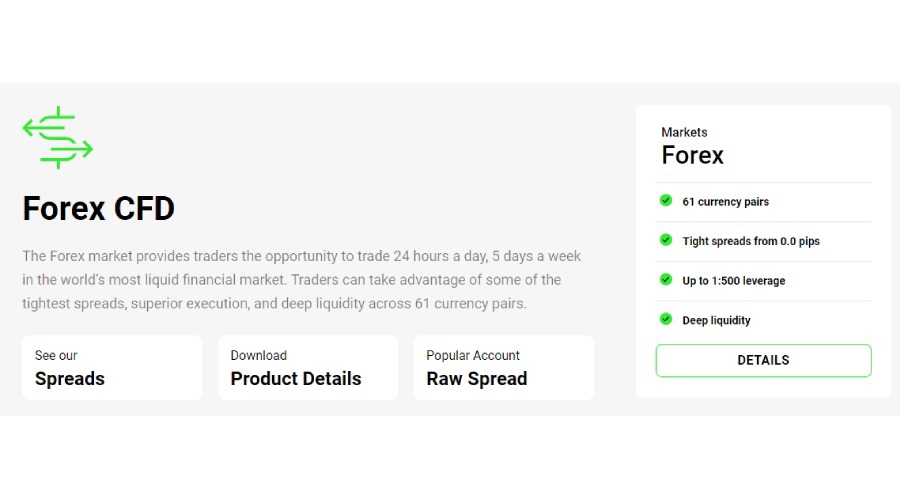Click the Forex market description paragraph
The height and width of the screenshot is (500, 900).
coord(301,280)
